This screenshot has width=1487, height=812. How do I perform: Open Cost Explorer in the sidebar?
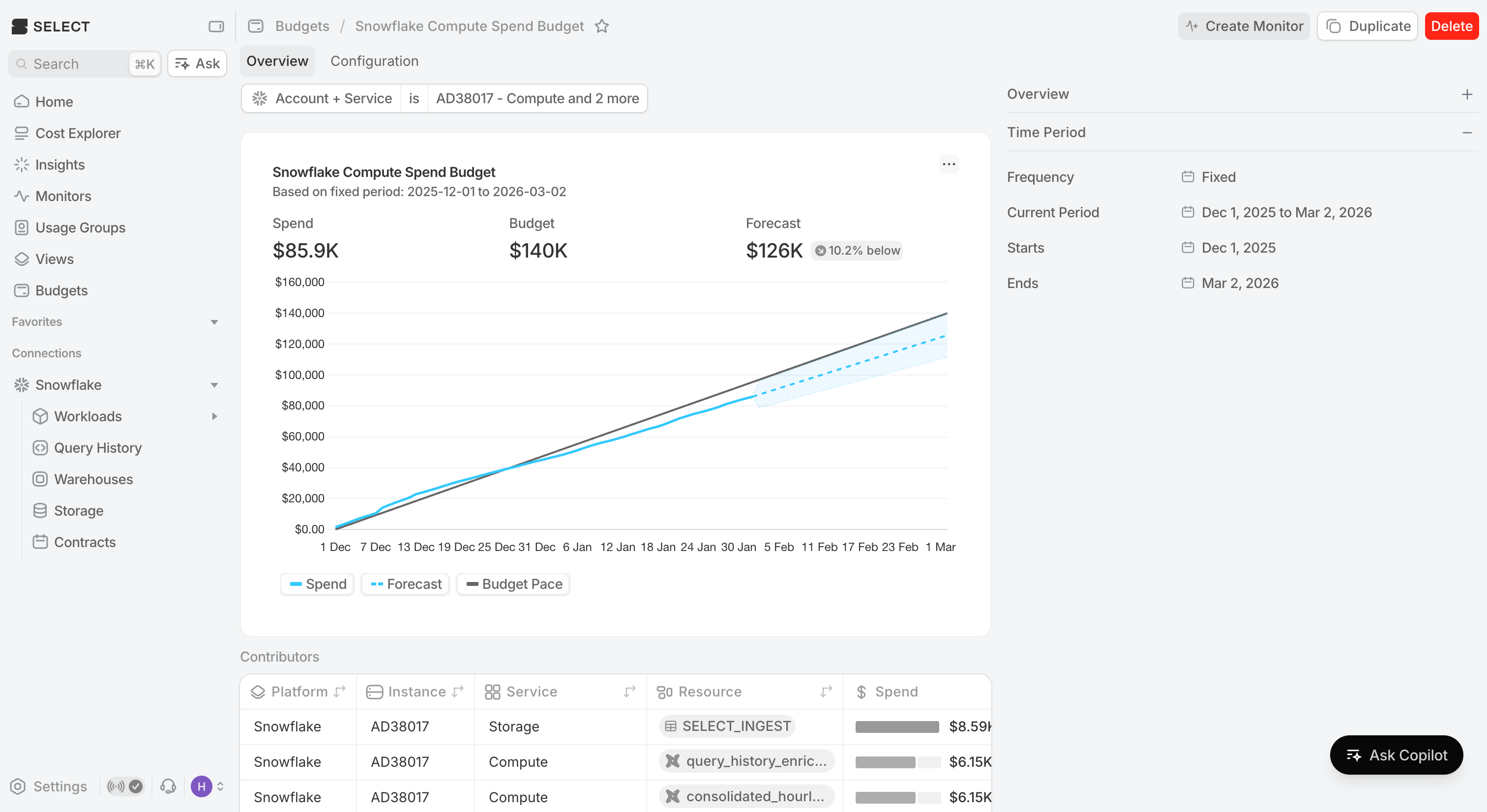point(77,133)
